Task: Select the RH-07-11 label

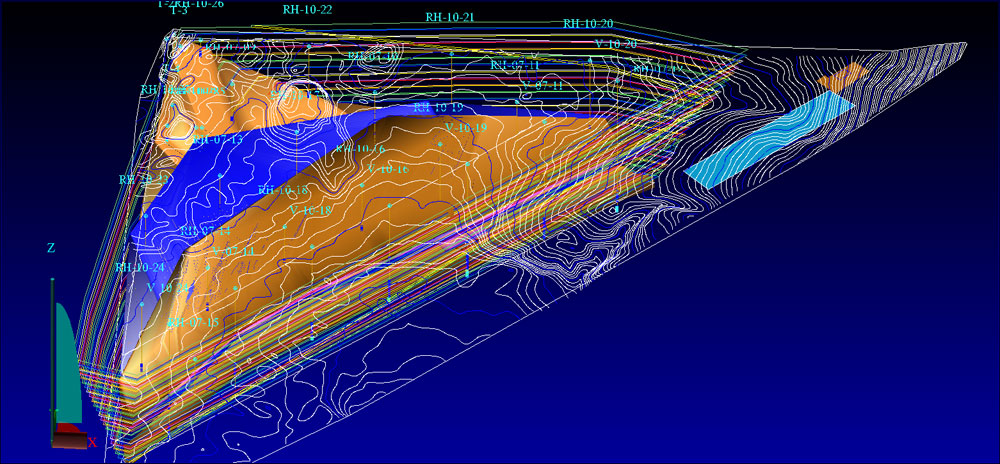Action: [x=515, y=66]
